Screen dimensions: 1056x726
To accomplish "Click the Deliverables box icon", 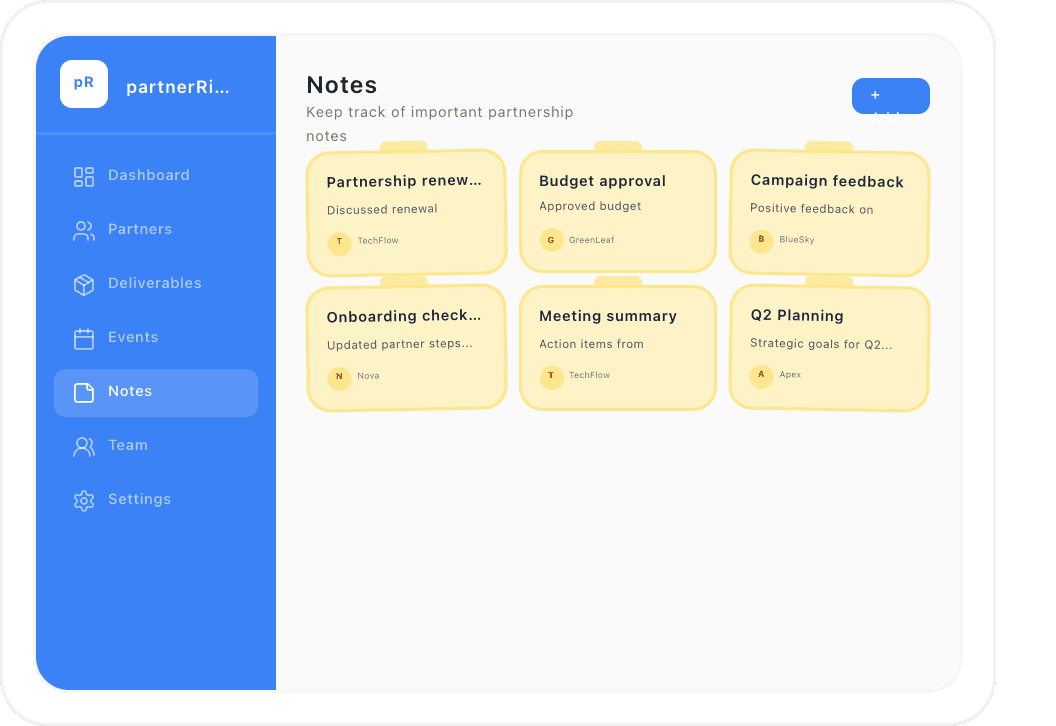I will (84, 284).
